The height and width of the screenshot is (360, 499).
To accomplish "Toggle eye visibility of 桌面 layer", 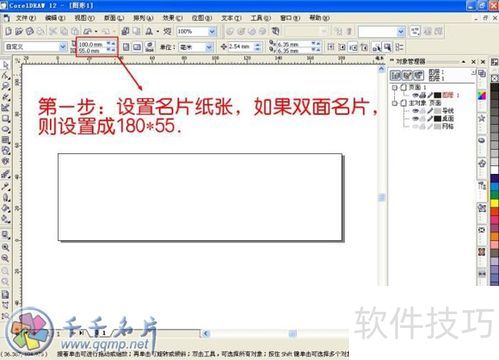I will pos(415,119).
